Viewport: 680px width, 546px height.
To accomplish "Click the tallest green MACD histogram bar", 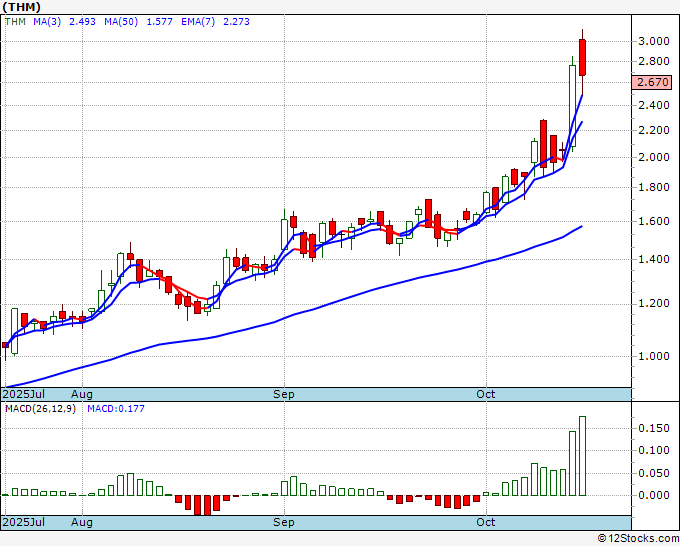I will tap(582, 456).
